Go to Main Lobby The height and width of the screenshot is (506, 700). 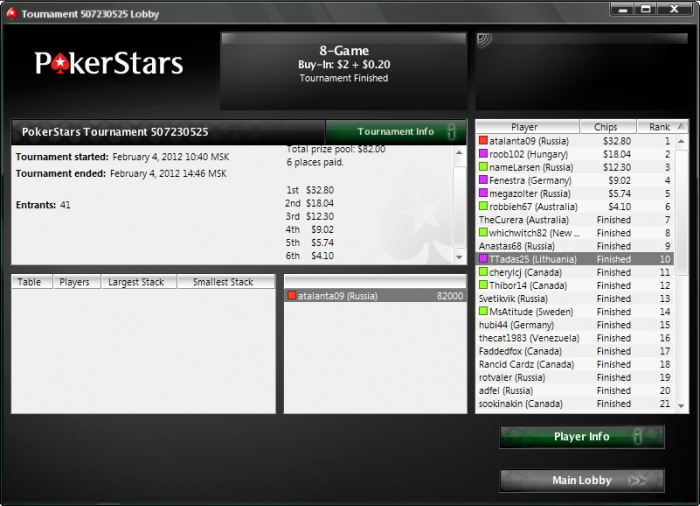pyautogui.click(x=582, y=481)
